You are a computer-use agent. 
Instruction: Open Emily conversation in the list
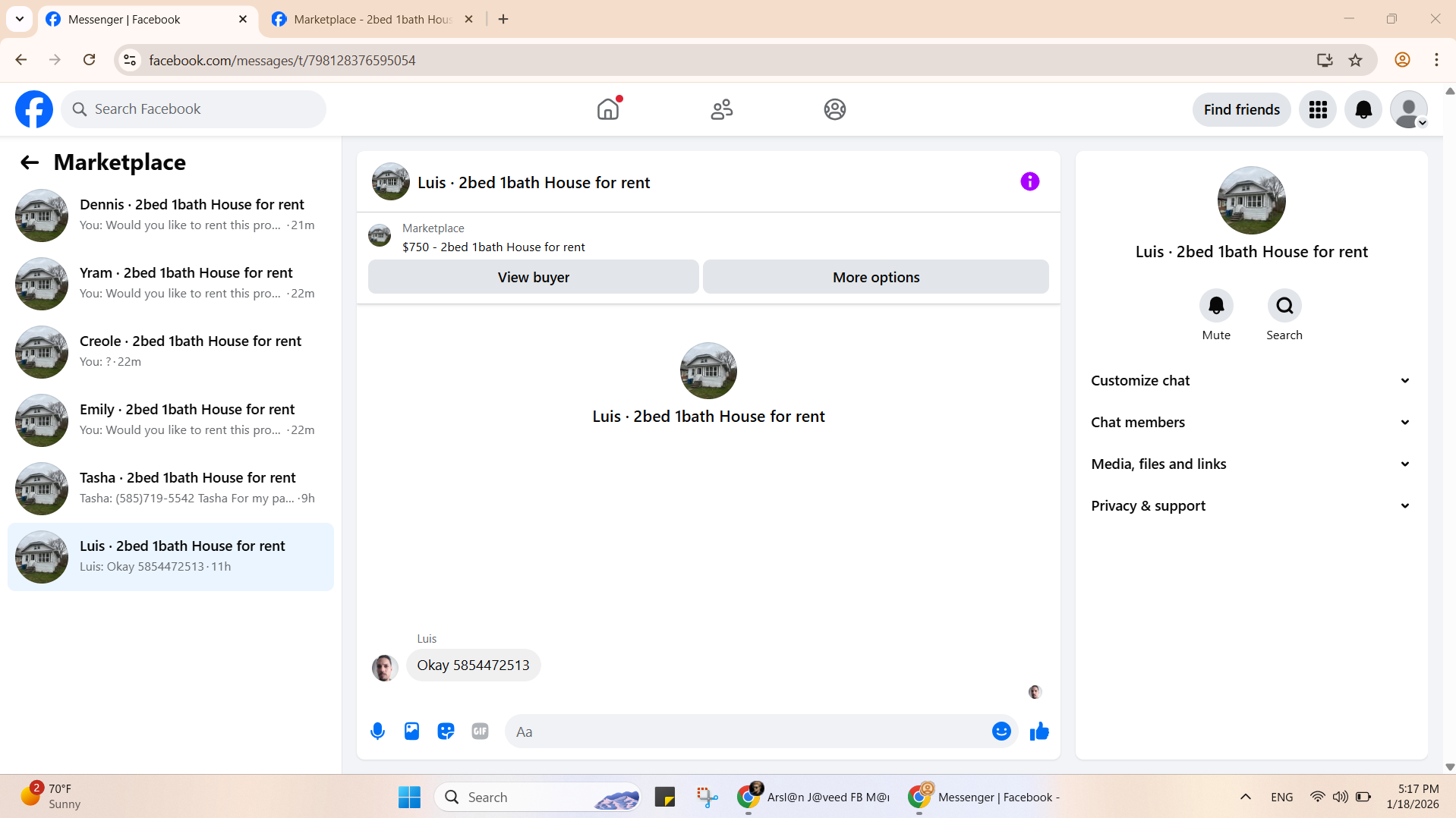point(171,420)
